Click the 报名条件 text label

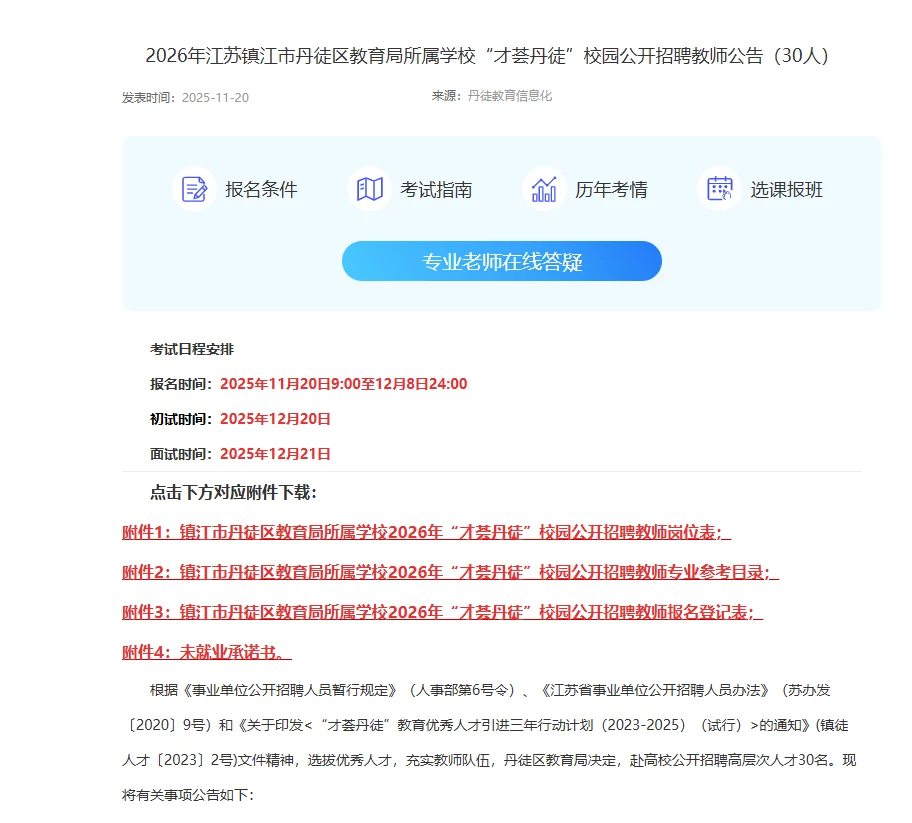coord(262,189)
